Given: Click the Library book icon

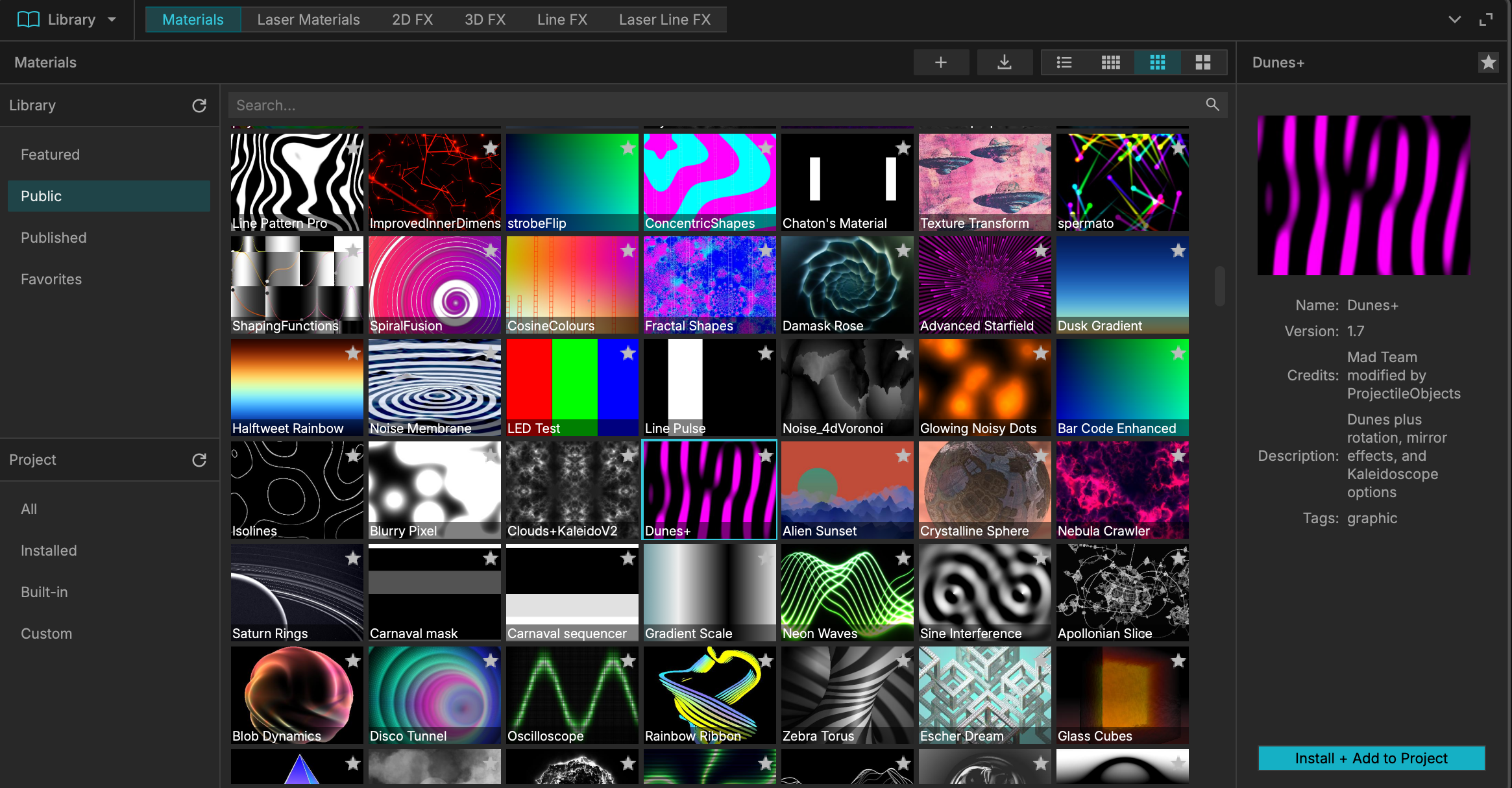Looking at the screenshot, I should tap(29, 19).
